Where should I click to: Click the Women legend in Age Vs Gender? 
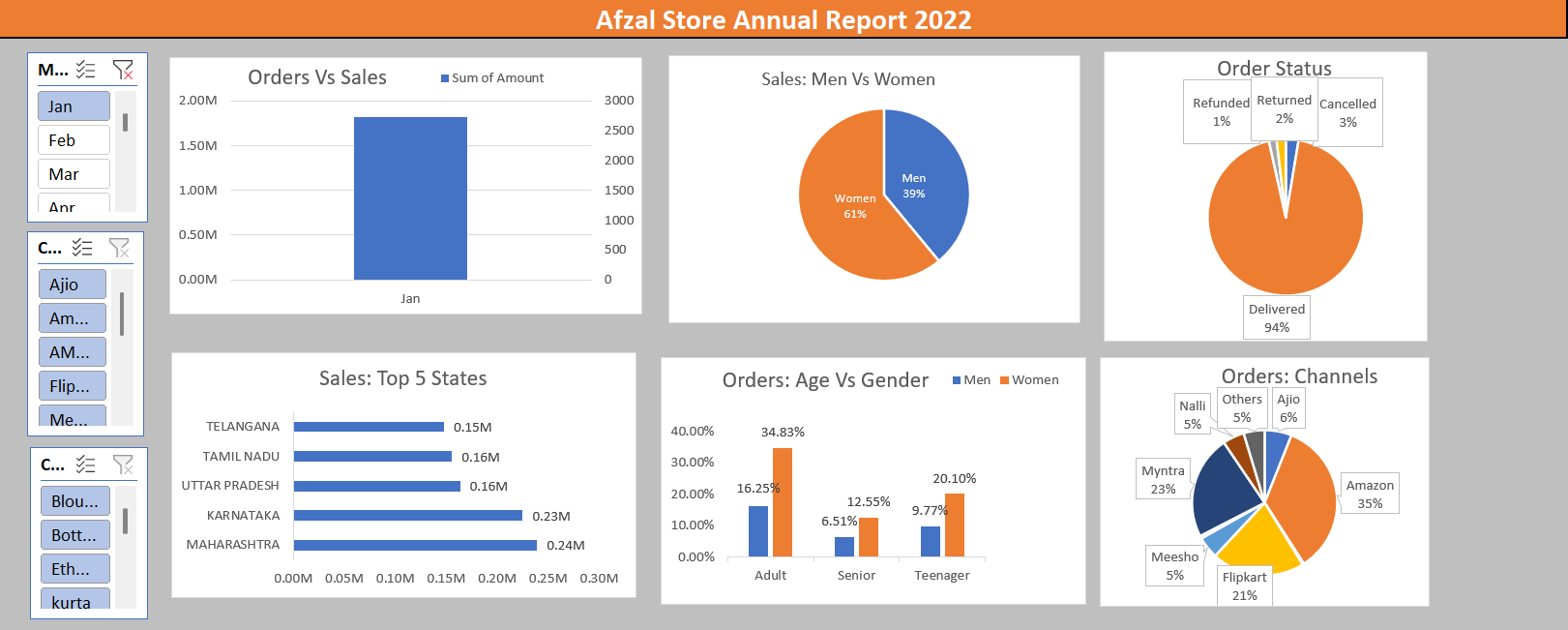tap(1030, 380)
